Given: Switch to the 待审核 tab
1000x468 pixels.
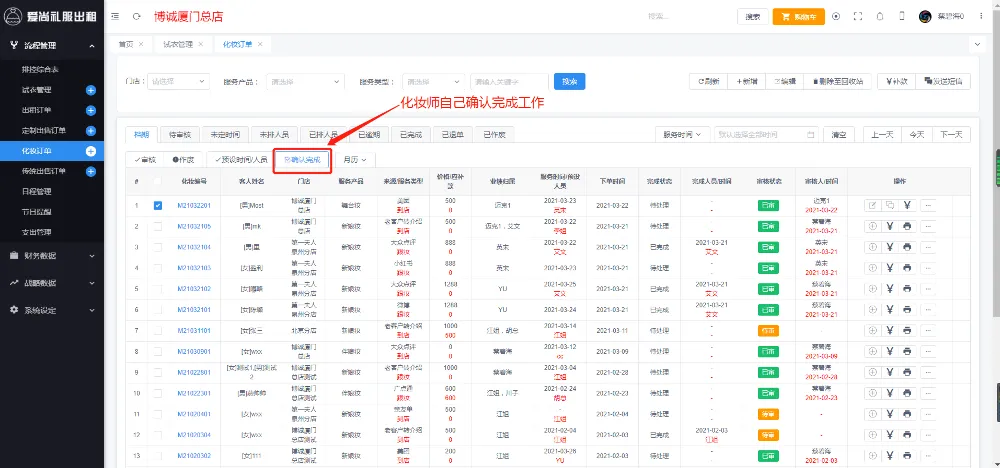Looking at the screenshot, I should (x=180, y=134).
